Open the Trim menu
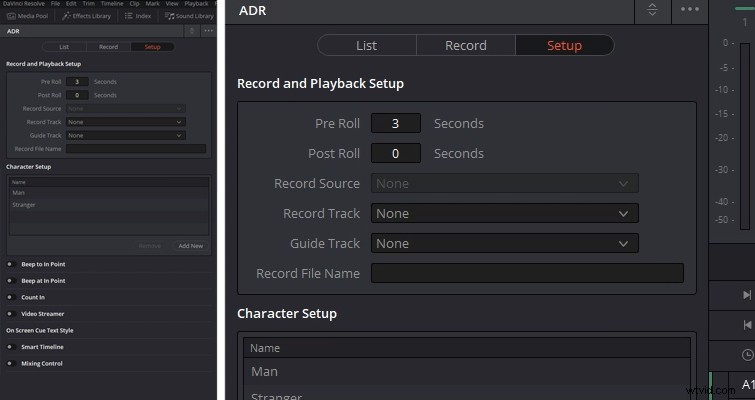This screenshot has height=400, width=755. point(89,3)
